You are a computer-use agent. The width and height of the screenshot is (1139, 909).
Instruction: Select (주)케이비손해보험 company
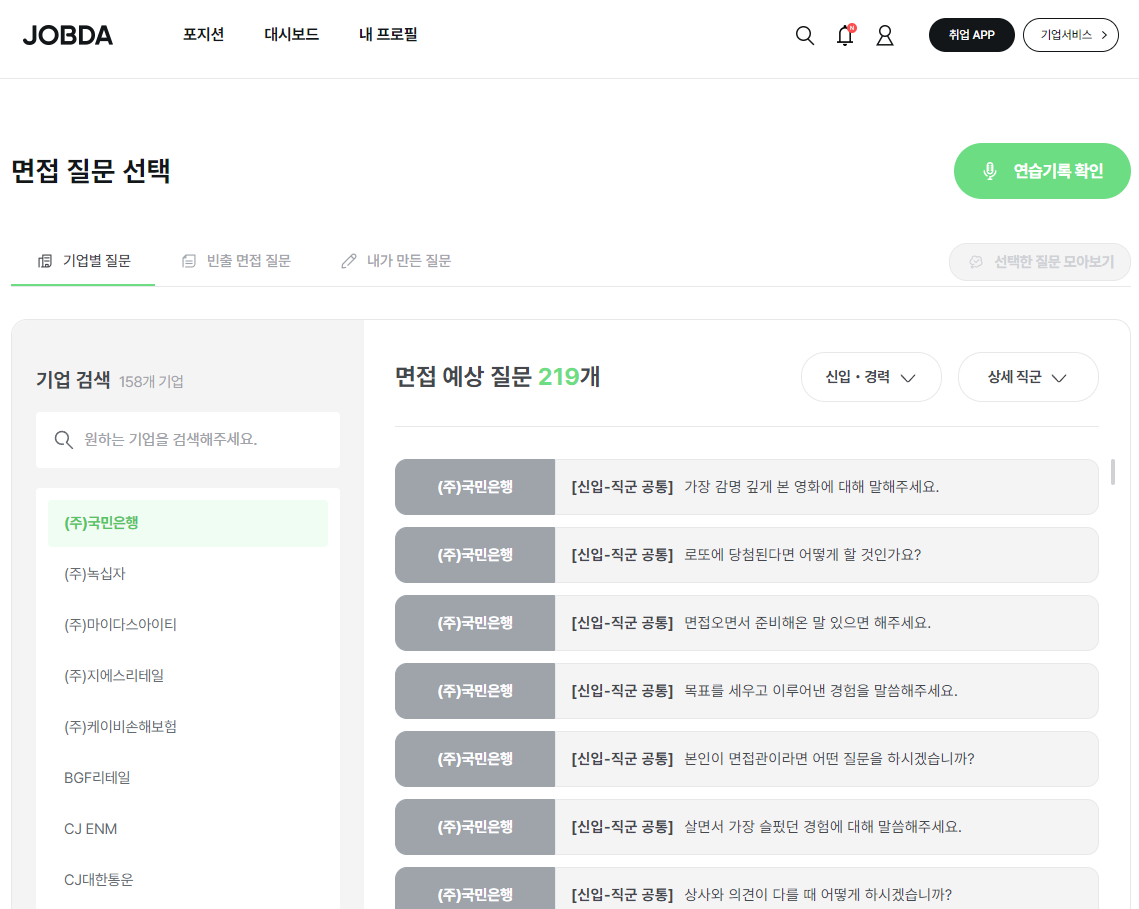(187, 727)
